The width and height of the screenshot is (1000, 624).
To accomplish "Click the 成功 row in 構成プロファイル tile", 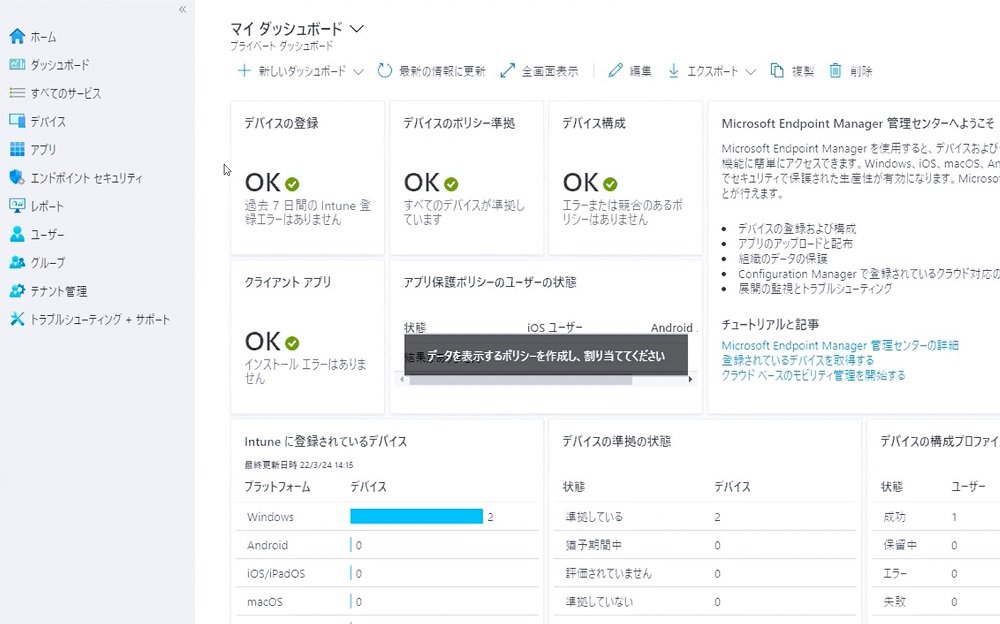I will [936, 517].
